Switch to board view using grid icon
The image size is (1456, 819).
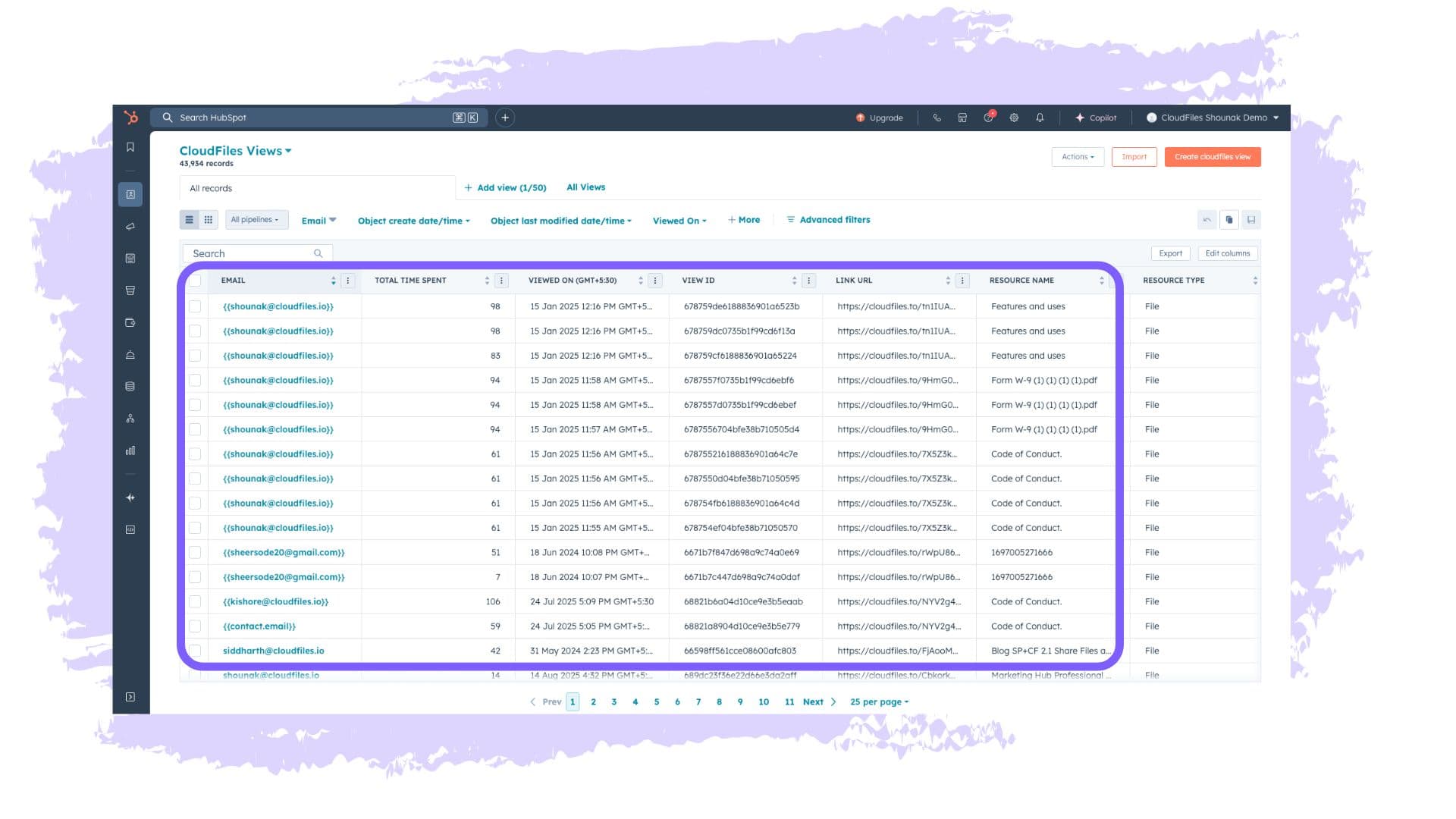click(209, 219)
